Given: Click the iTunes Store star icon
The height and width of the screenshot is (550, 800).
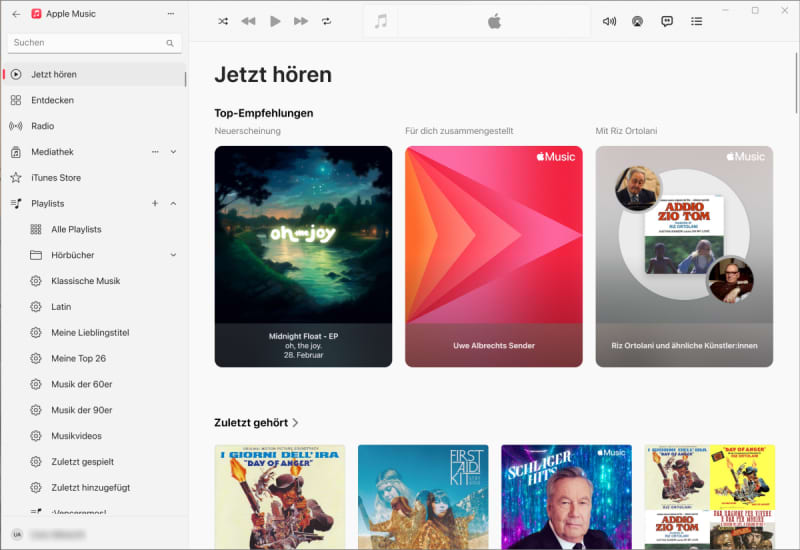Looking at the screenshot, I should point(16,178).
